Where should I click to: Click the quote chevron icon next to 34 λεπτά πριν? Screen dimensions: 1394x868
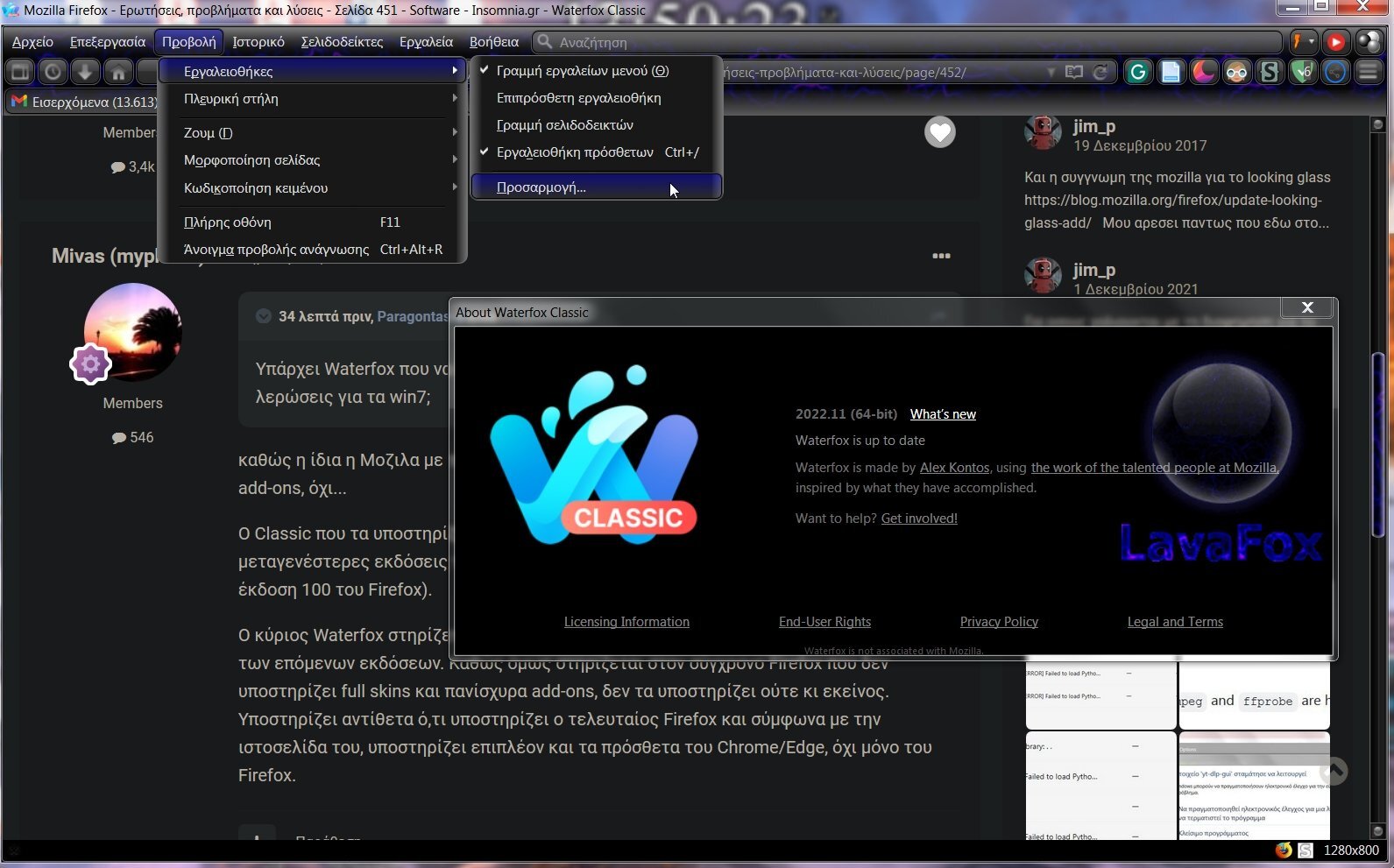tap(264, 316)
